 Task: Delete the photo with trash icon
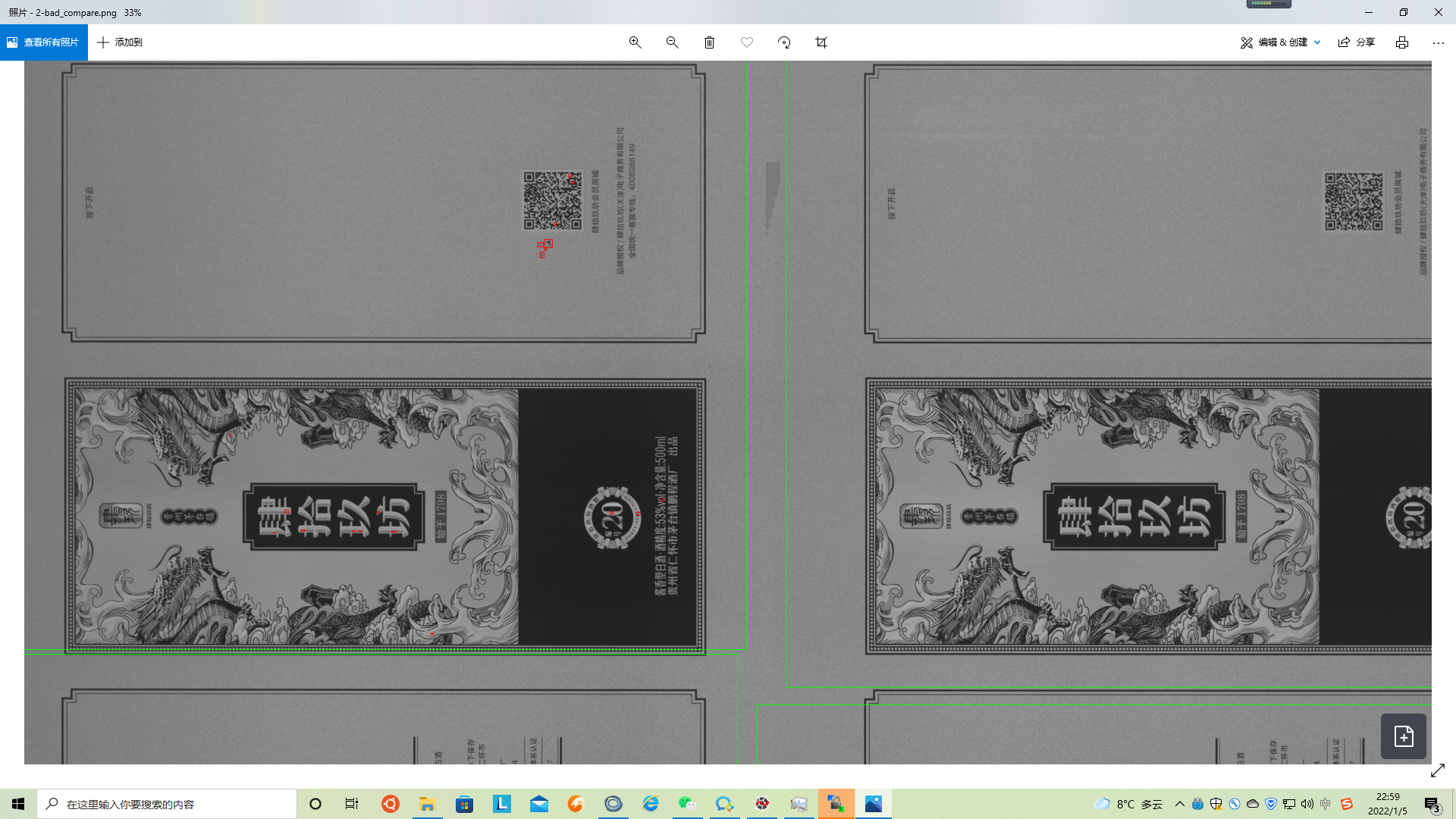pyautogui.click(x=709, y=42)
